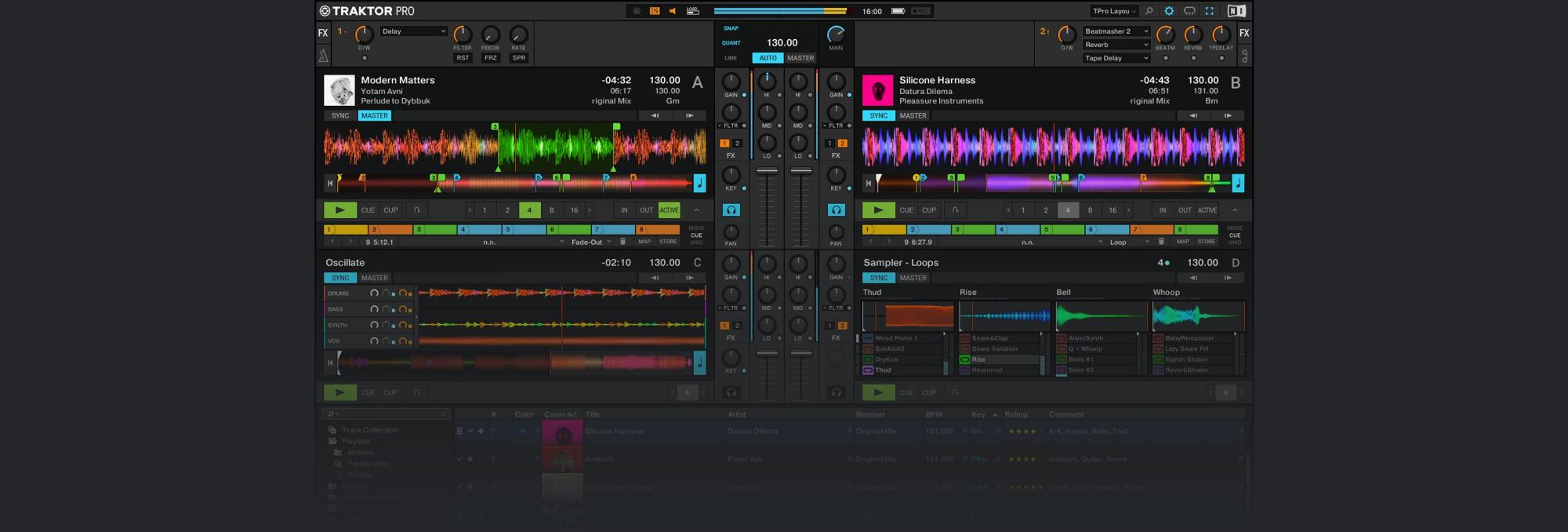Open the Preferences gear icon
This screenshot has width=1568, height=532.
tap(1169, 11)
